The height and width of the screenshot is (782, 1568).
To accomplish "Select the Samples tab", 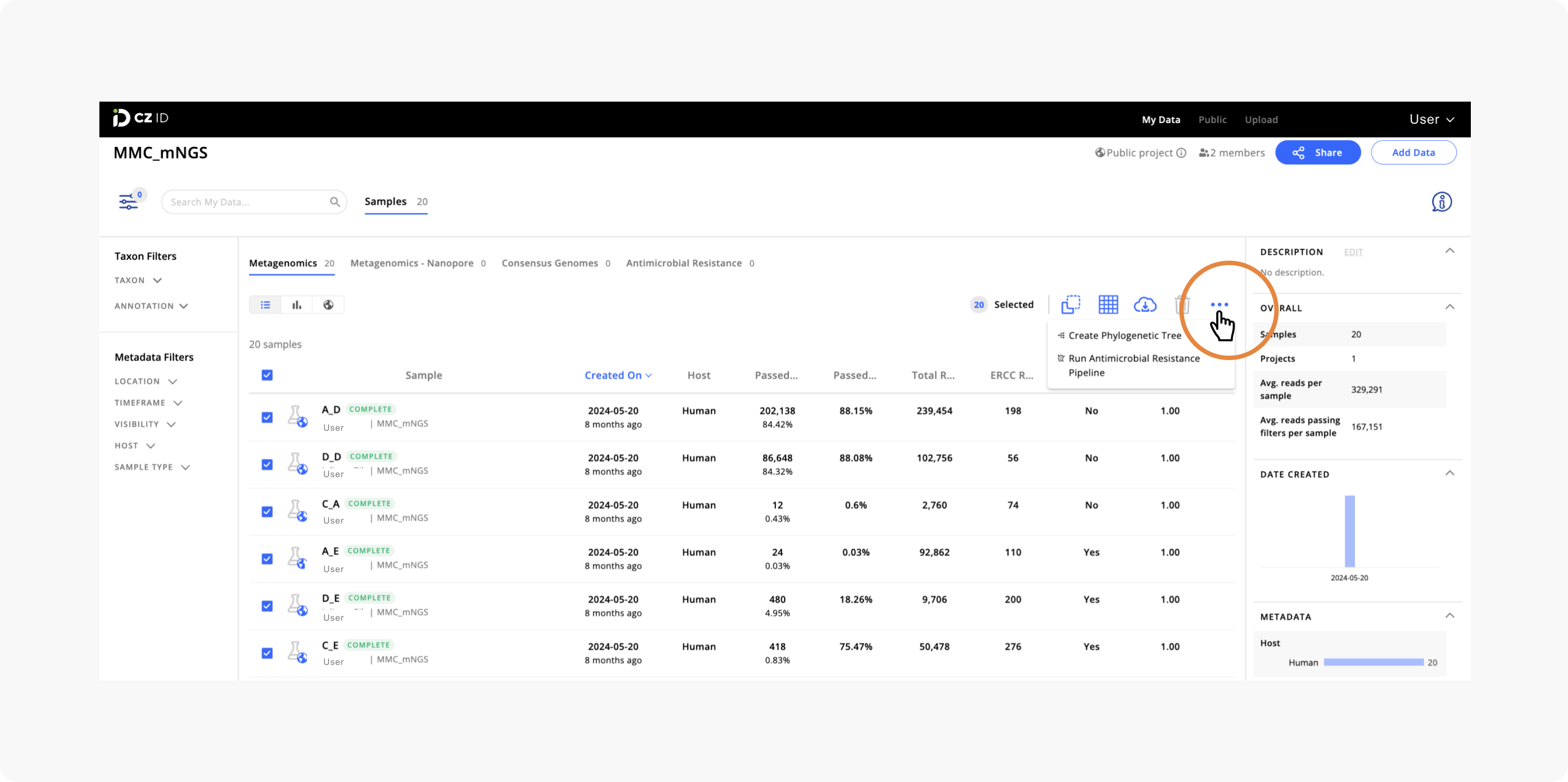I will [x=396, y=202].
